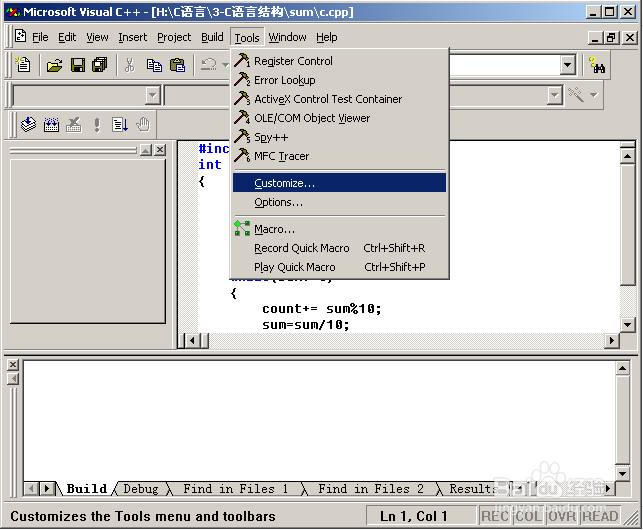Click the Stop Build icon

74,124
